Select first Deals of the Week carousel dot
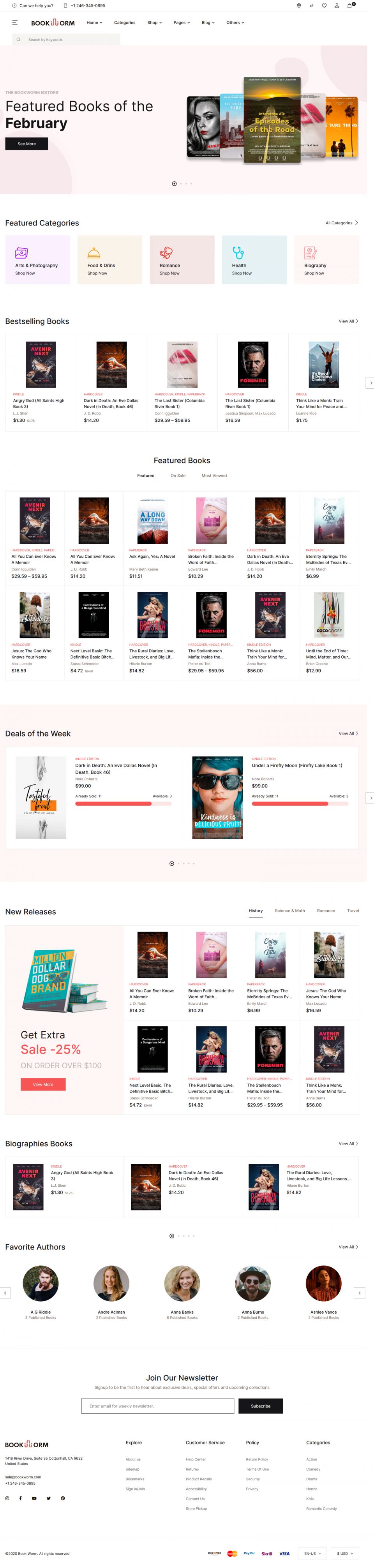374x1568 pixels. pyautogui.click(x=172, y=863)
